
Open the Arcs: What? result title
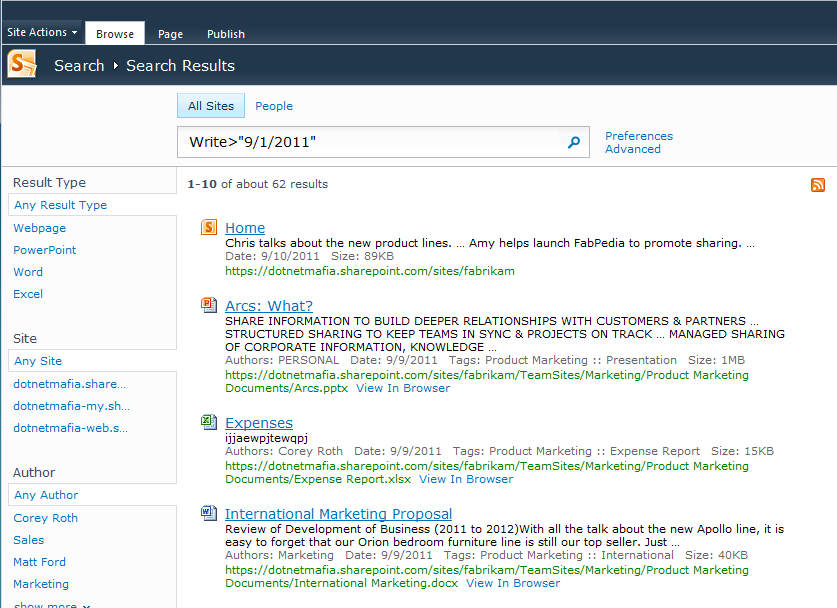[x=269, y=306]
